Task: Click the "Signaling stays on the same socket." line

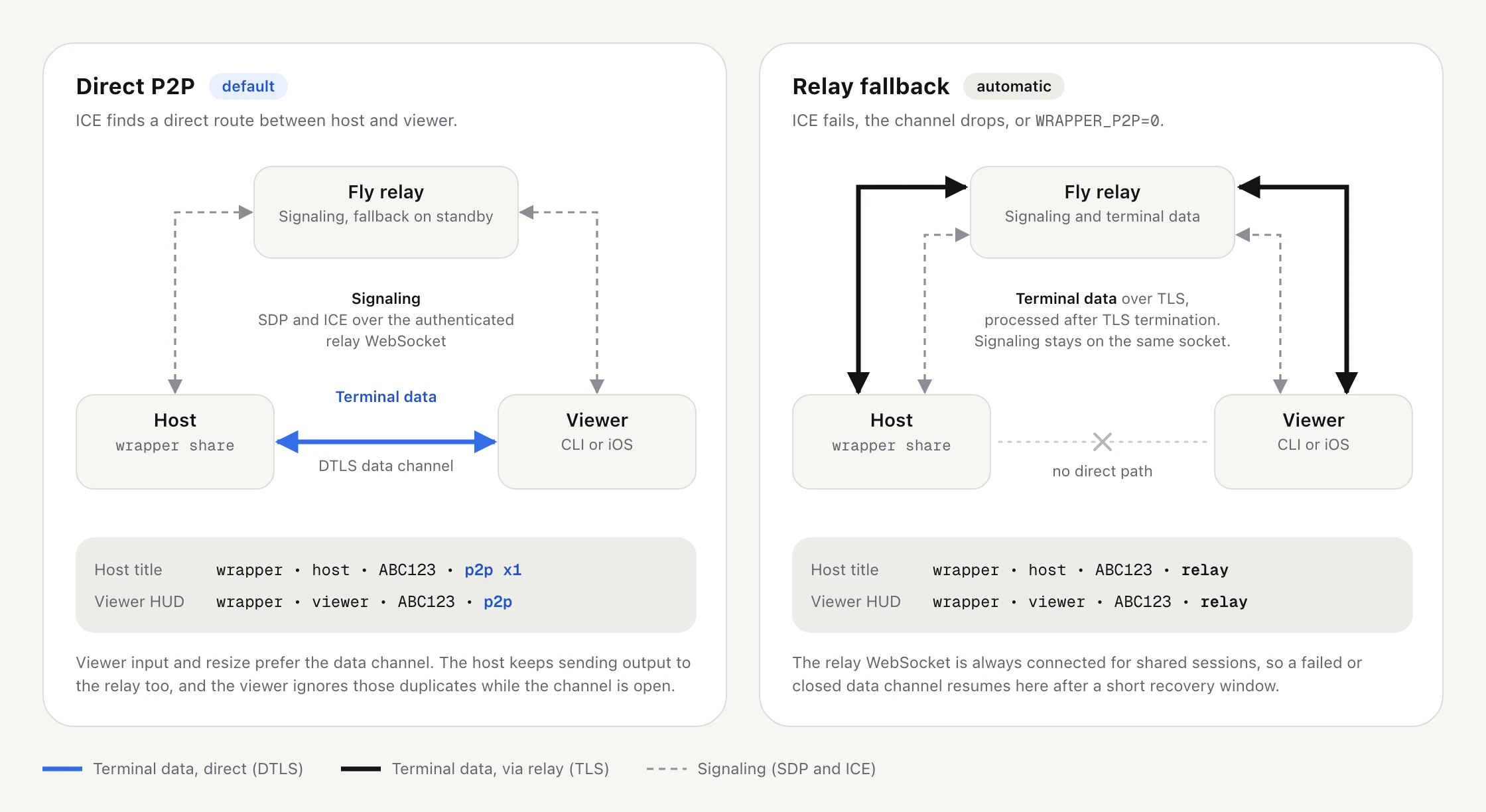Action: coord(1103,341)
